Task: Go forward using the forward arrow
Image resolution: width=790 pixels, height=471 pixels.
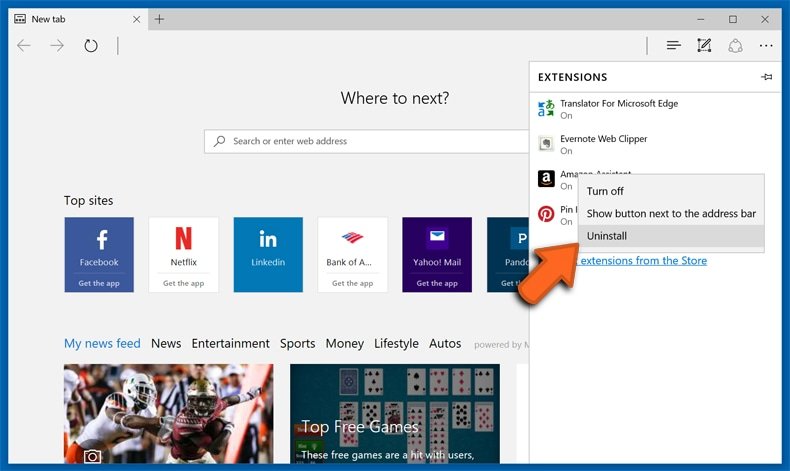Action: 57,46
